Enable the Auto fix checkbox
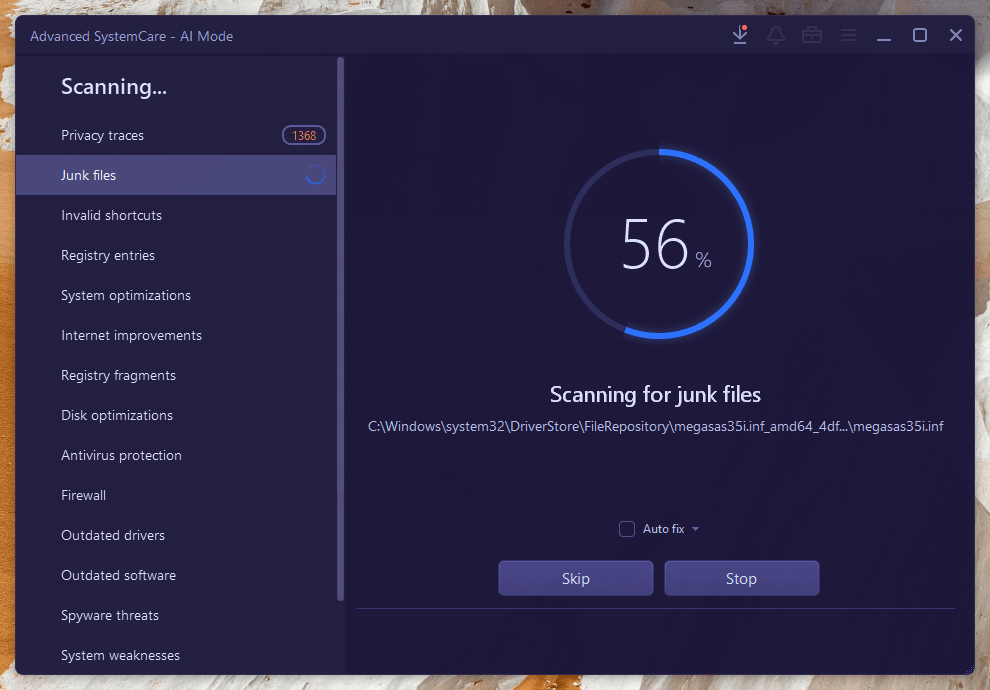 (x=627, y=529)
